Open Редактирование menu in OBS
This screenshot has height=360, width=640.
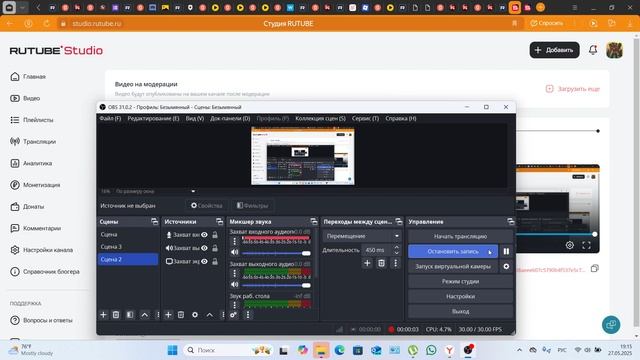click(x=153, y=118)
